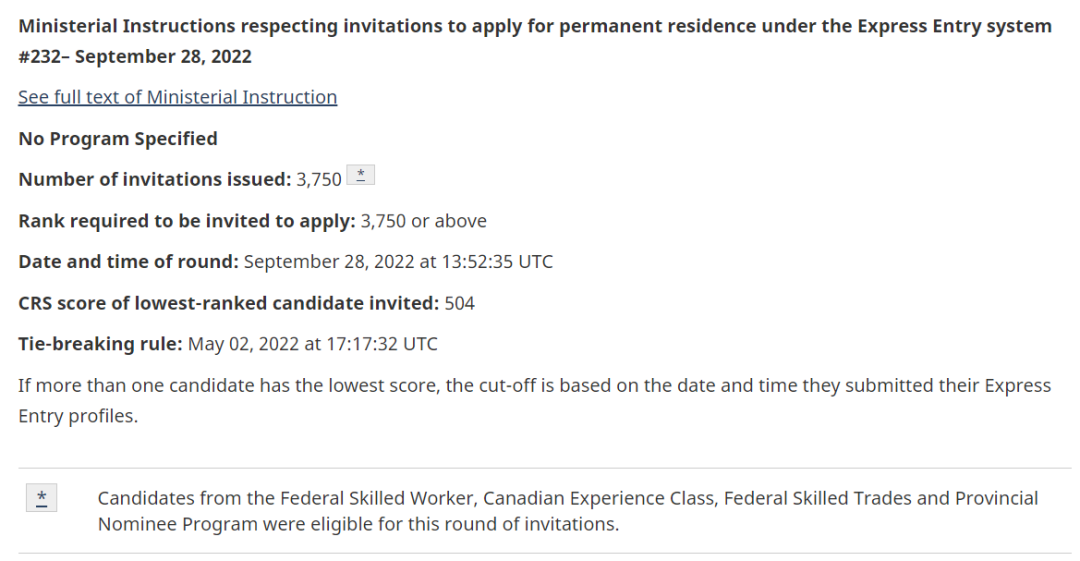Select the 3,750 or above rank value
Image resolution: width=1080 pixels, height=561 pixels.
pos(424,221)
